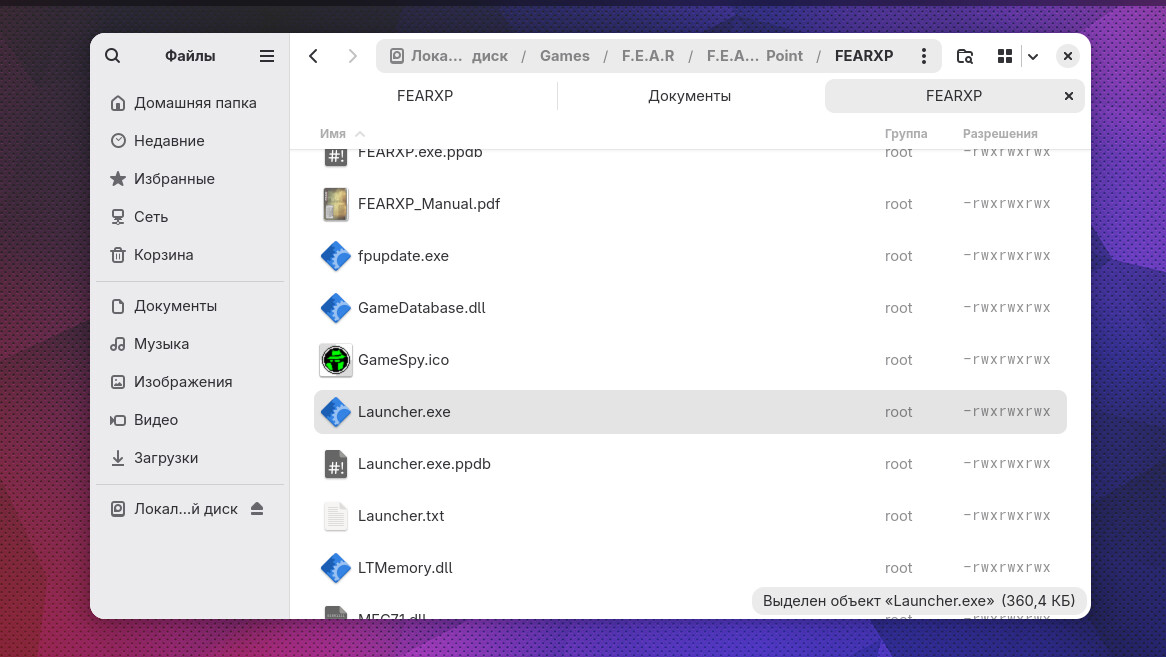
Task: Click the search icon in the sidebar header
Action: (x=113, y=56)
